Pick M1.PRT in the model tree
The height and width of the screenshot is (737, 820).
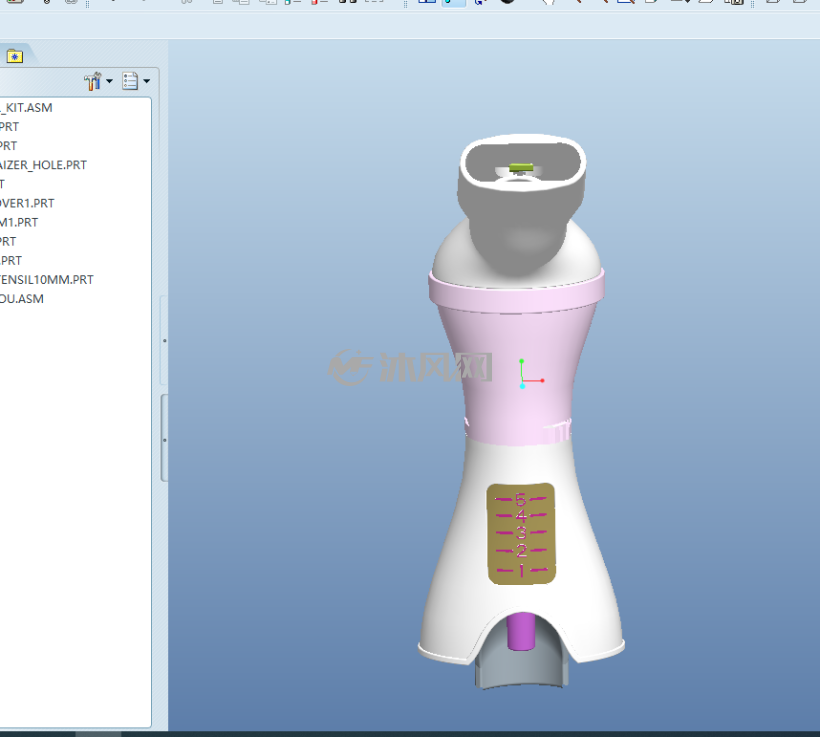click(19, 222)
